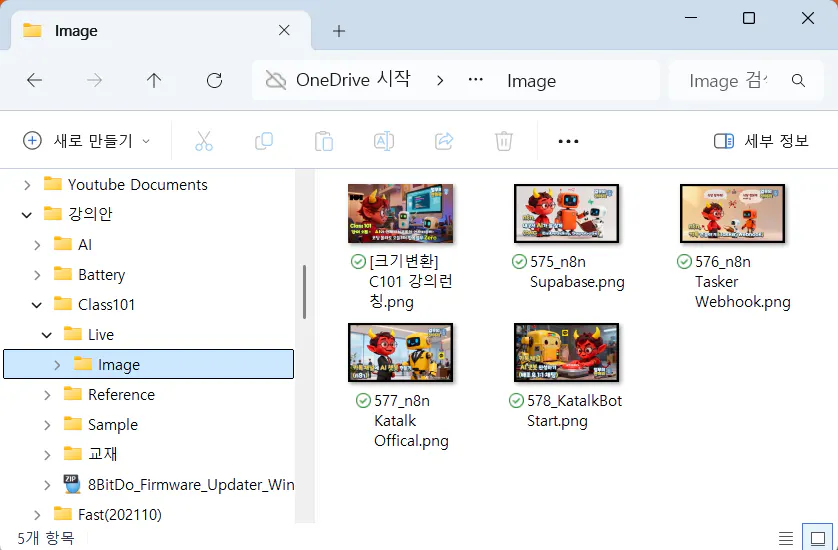This screenshot has width=838, height=550.
Task: Click the 8BitDo zip file icon
Action: [72, 484]
